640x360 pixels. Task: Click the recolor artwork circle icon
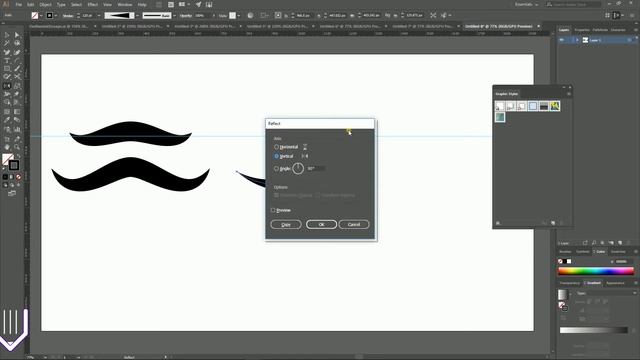coord(250,16)
